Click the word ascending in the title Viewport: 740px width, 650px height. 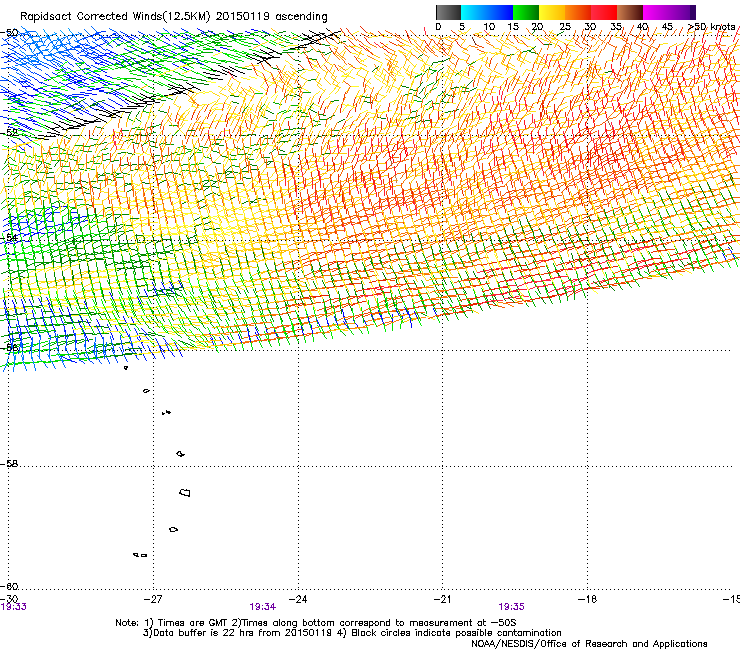pos(302,17)
